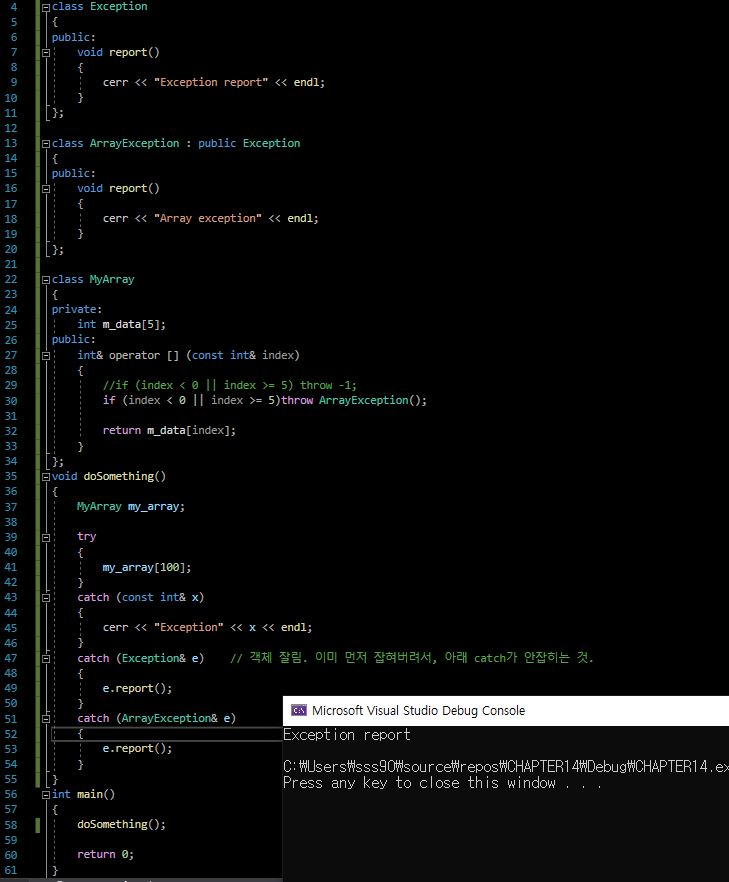Click the return m_data[index]; line
The image size is (729, 882).
click(x=169, y=430)
